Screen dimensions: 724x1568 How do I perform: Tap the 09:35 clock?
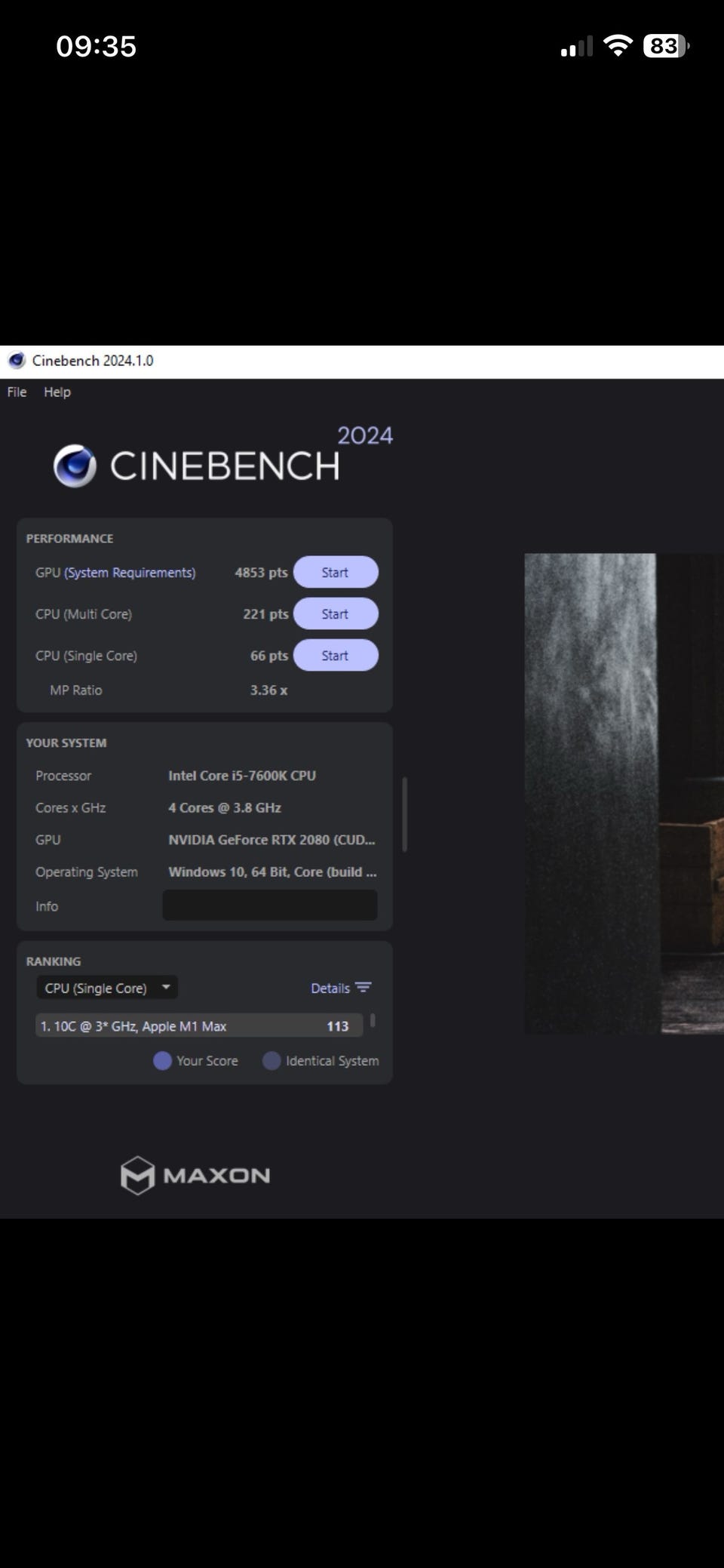tap(97, 47)
